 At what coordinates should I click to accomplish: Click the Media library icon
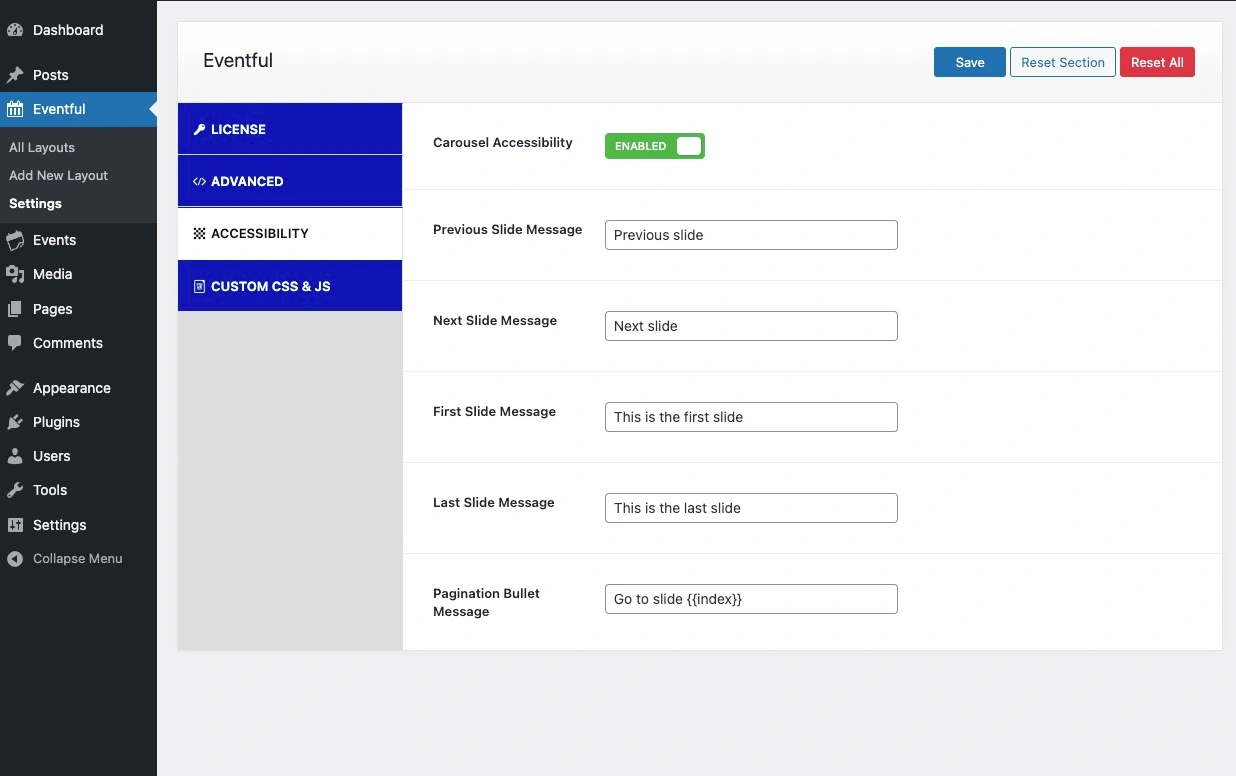point(15,274)
